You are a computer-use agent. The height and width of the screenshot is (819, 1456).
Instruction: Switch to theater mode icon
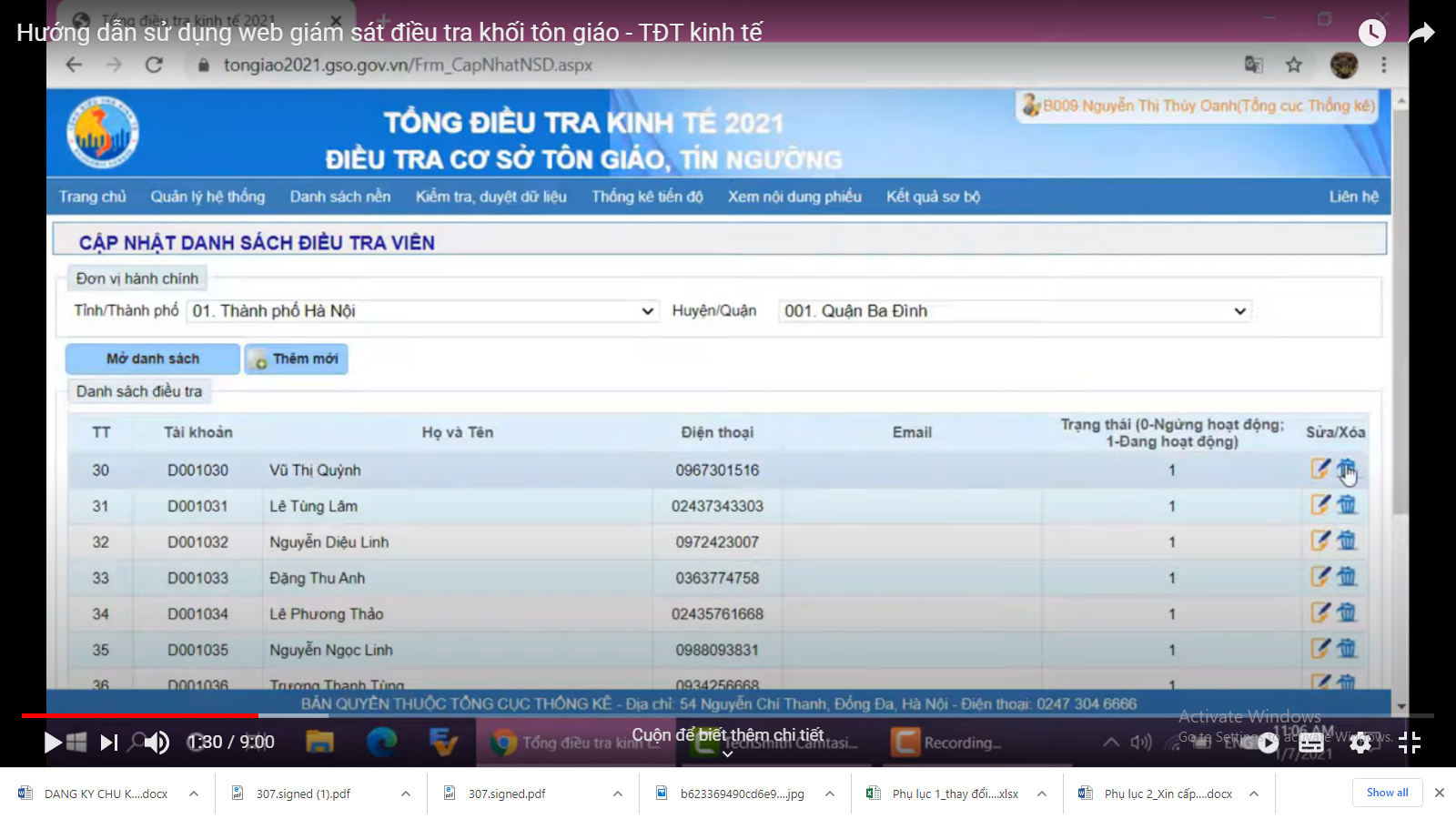1311,743
